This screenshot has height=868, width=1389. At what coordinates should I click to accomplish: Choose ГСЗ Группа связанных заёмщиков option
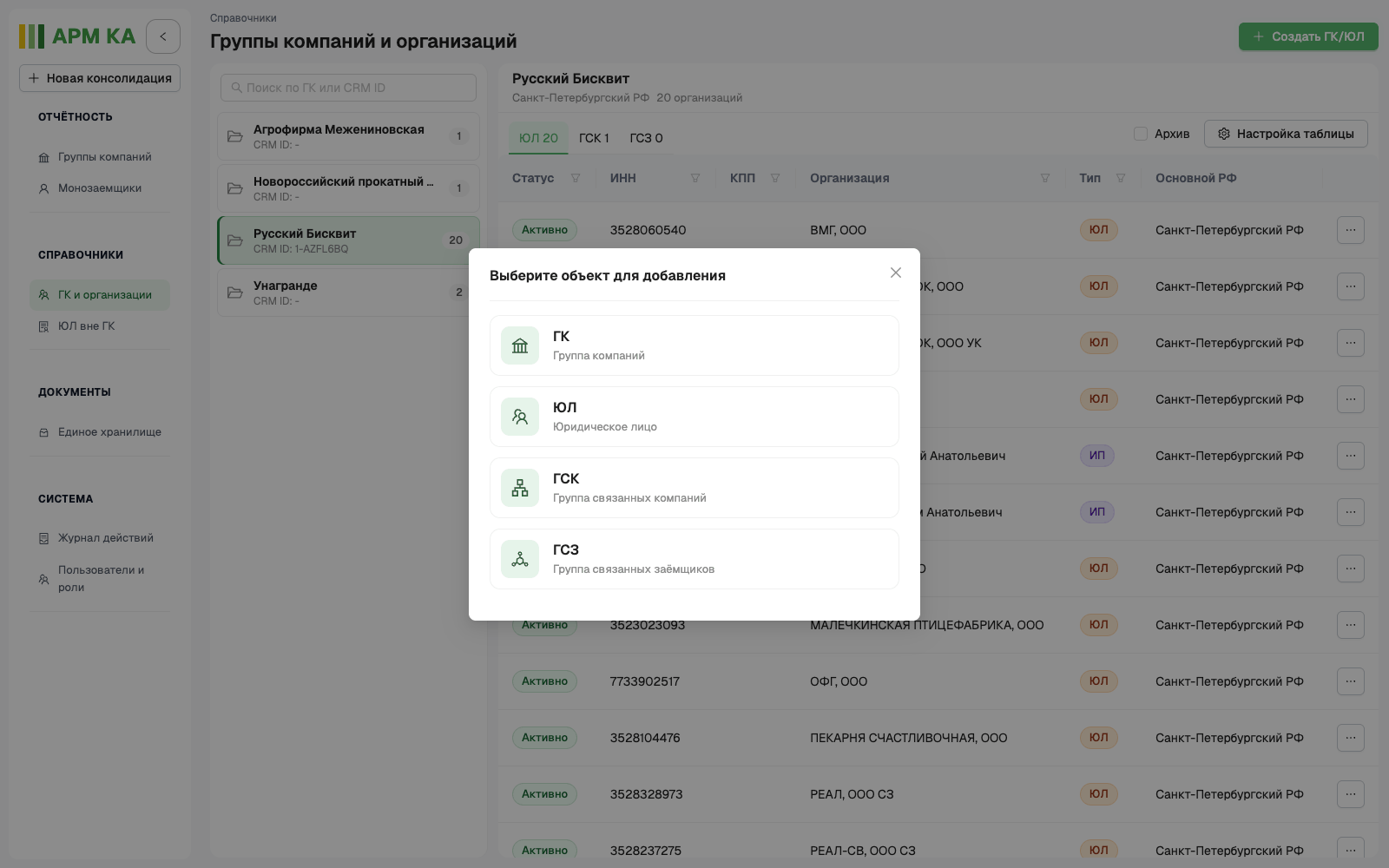pyautogui.click(x=694, y=559)
